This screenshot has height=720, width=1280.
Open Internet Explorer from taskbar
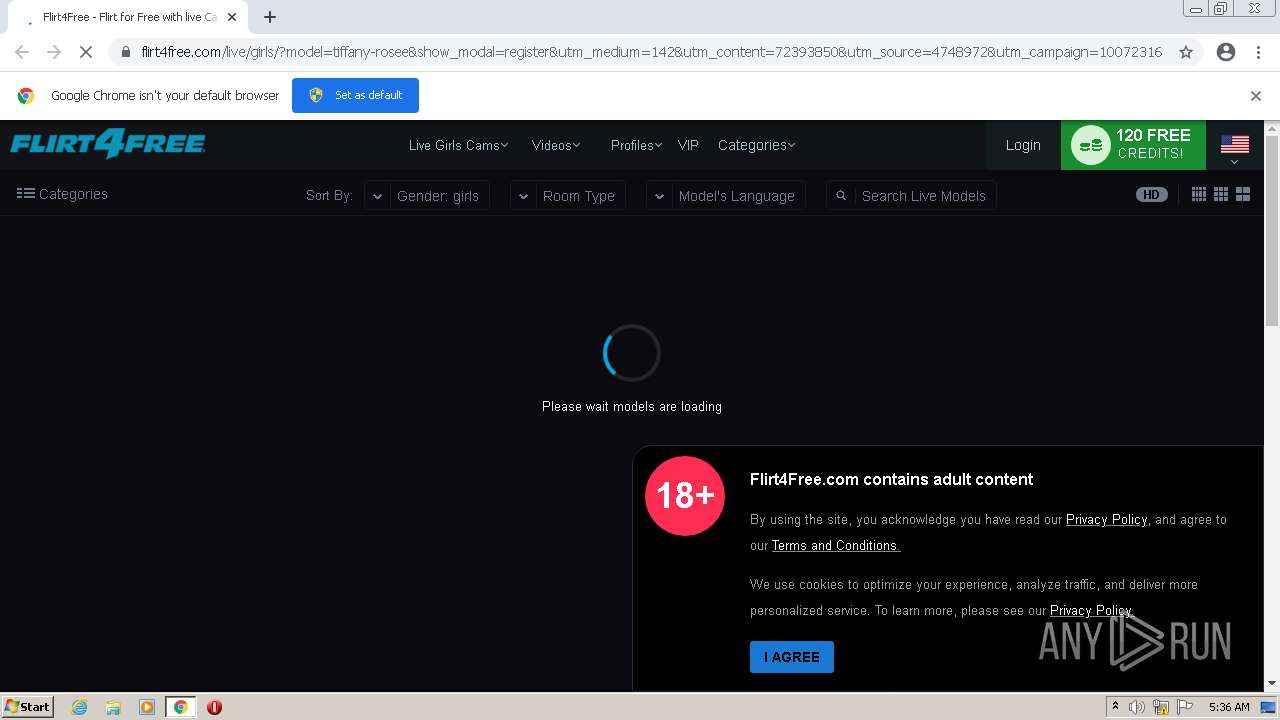[x=79, y=707]
